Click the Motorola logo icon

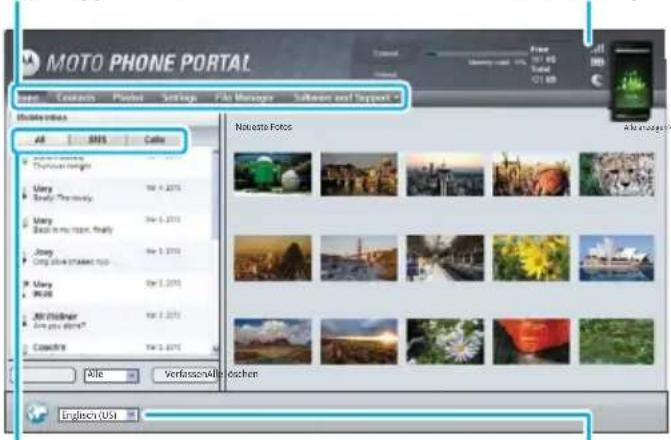[x=30, y=63]
